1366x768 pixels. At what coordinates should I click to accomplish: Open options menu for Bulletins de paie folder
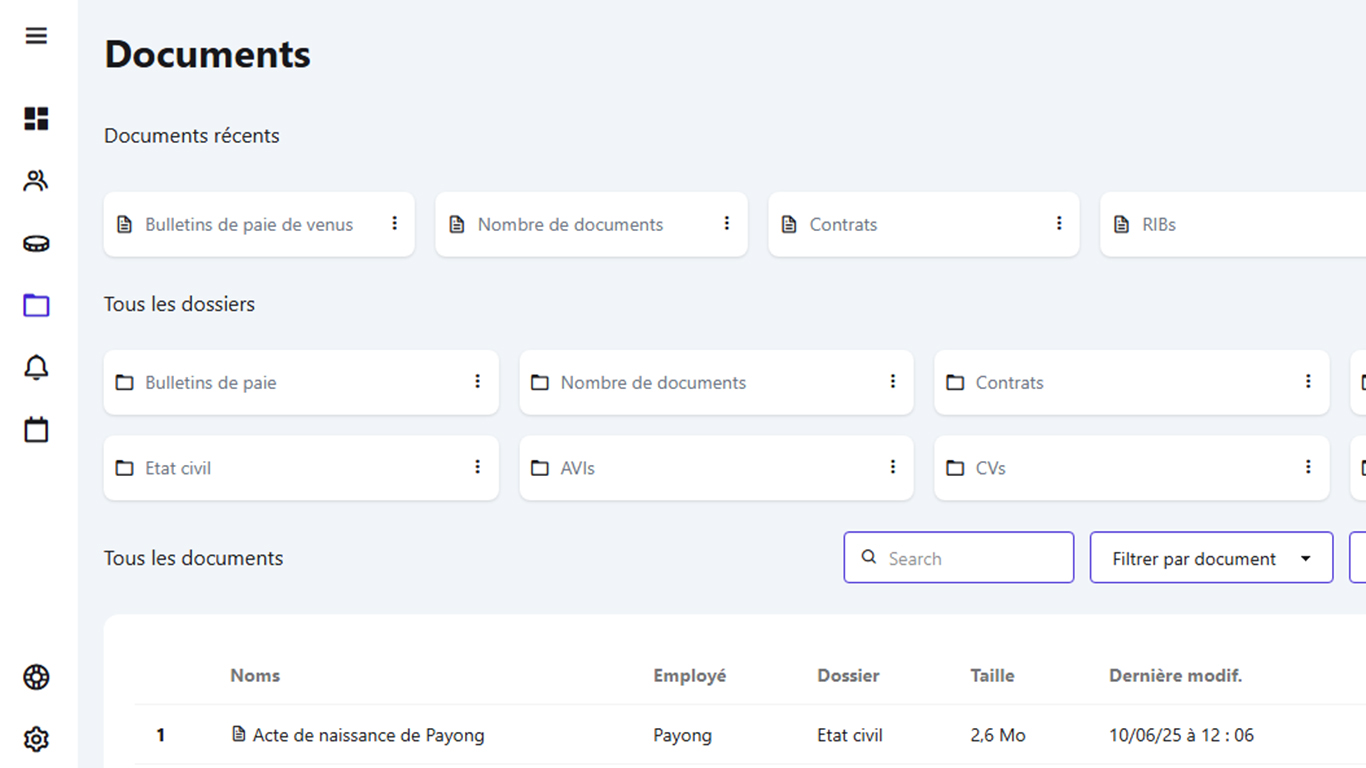click(477, 382)
